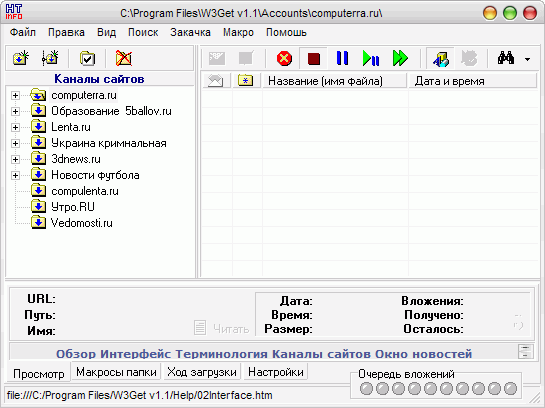
Task: Open the Терминология link
Action: coord(221,354)
